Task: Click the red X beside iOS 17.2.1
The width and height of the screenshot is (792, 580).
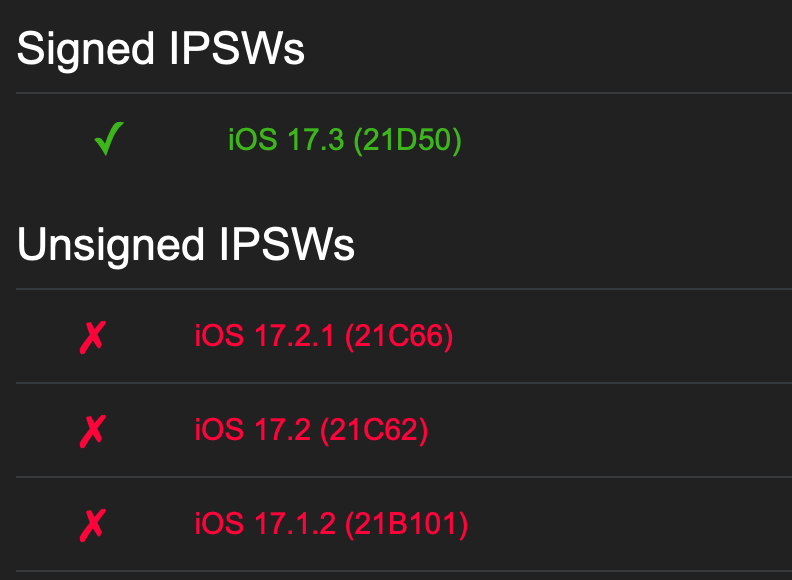Action: click(92, 337)
